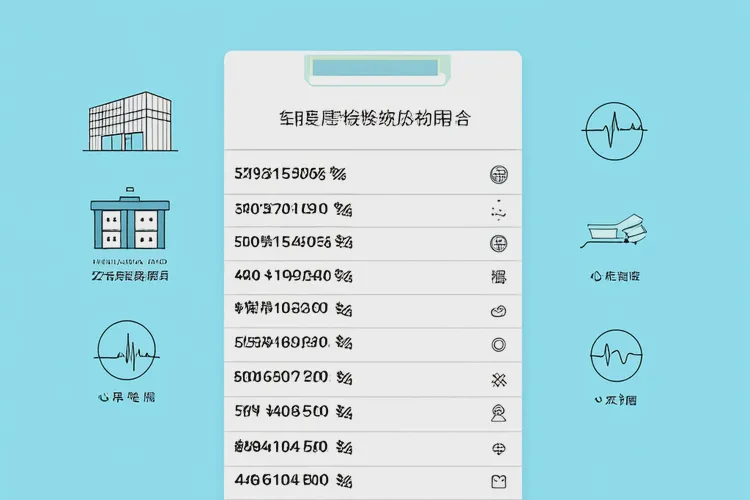Click the globe icon in the third list row

(x=497, y=243)
